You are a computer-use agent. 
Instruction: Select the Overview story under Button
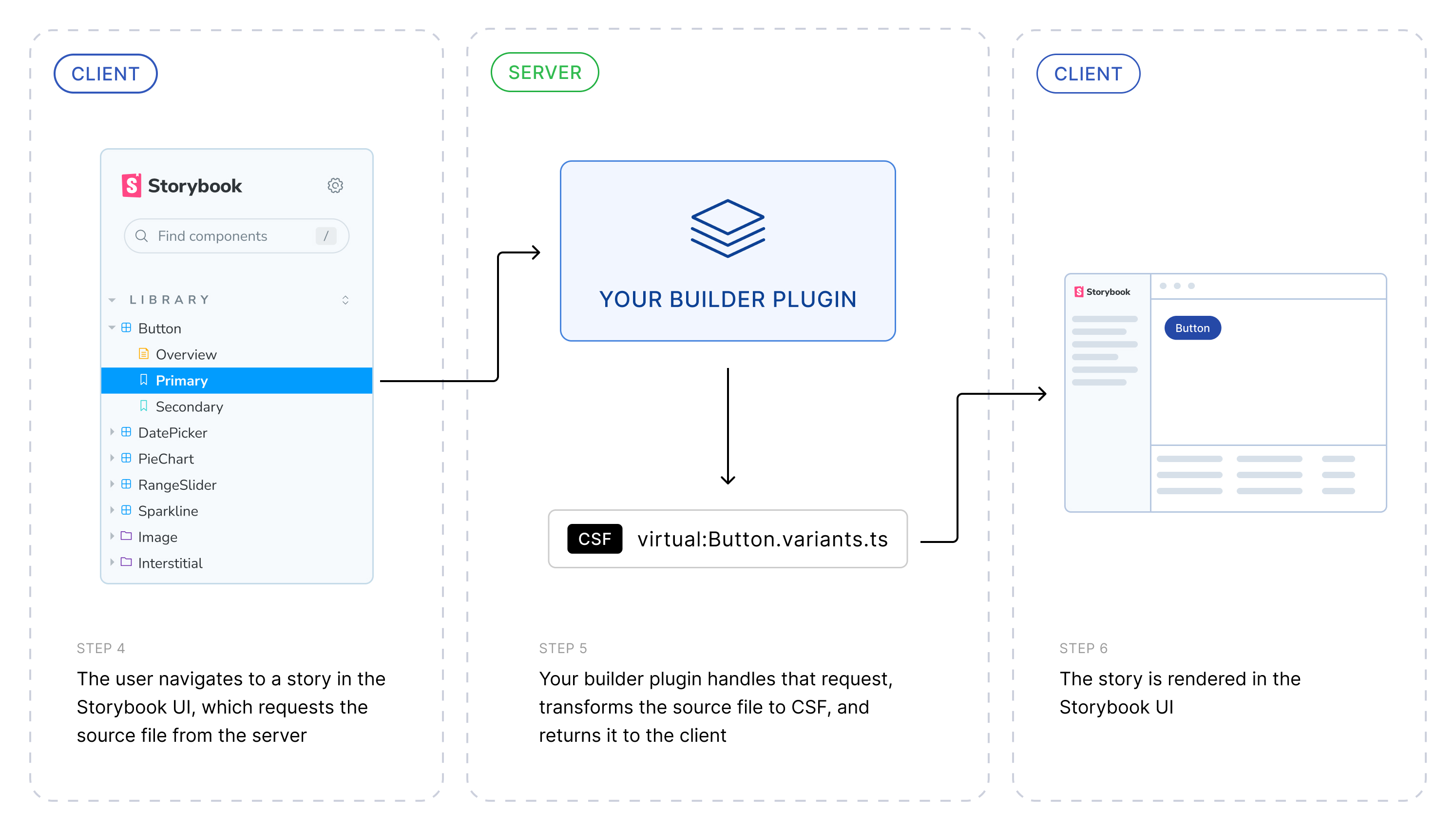click(x=186, y=354)
